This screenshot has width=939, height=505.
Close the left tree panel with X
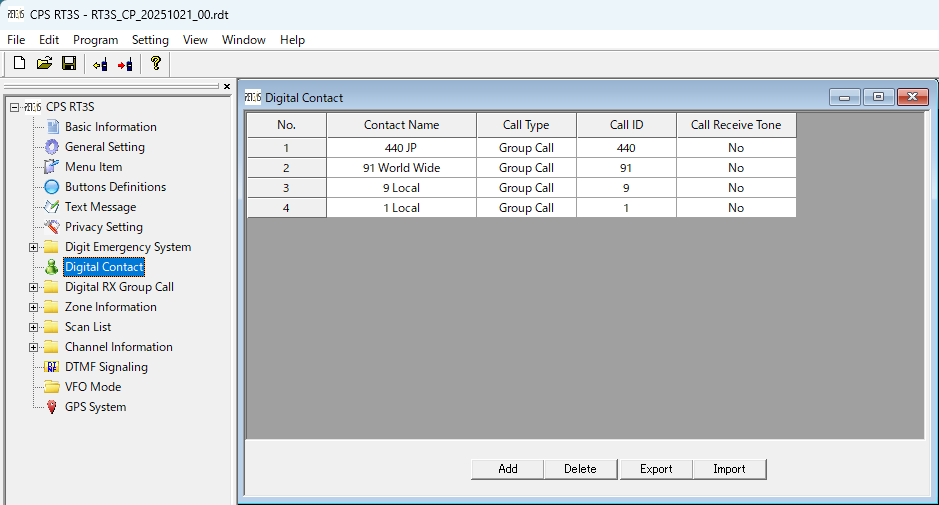coord(226,87)
